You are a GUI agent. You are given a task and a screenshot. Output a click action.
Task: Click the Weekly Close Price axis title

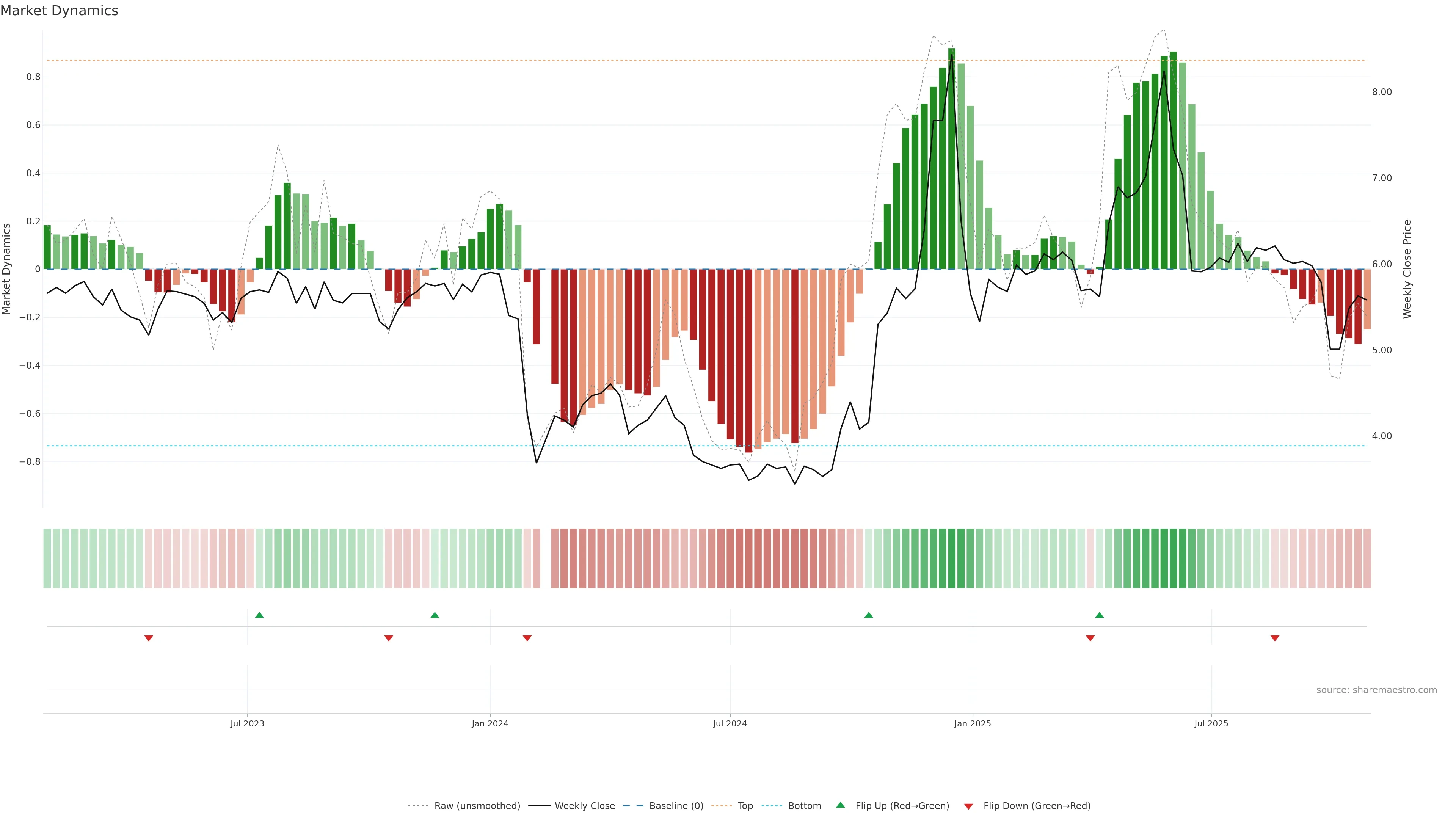click(x=1407, y=269)
